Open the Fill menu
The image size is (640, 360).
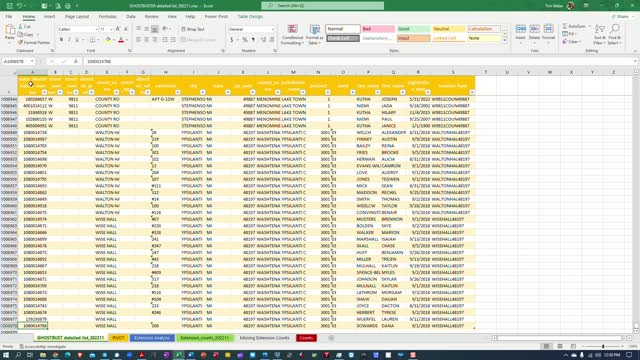tap(569, 34)
